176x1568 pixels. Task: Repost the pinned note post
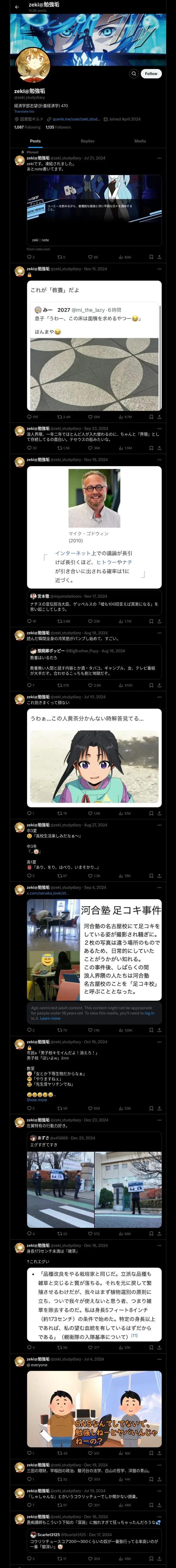(61, 257)
